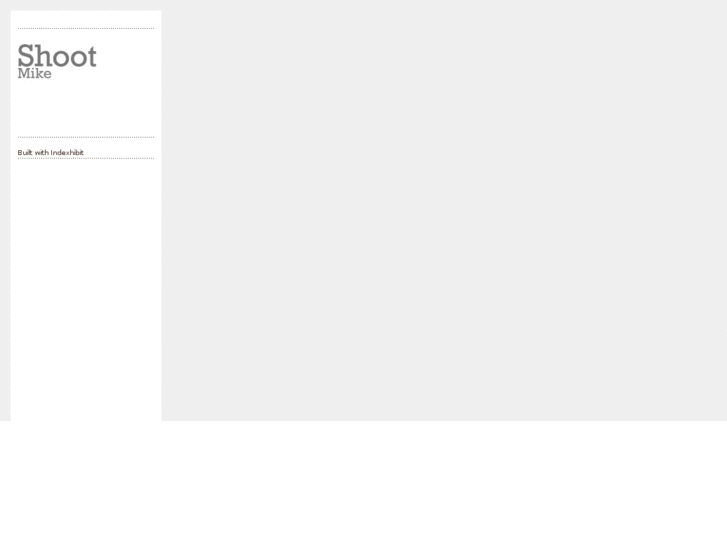The width and height of the screenshot is (727, 545).
Task: Click the gray margin left of the sidebar
Action: pyautogui.click(x=5, y=210)
